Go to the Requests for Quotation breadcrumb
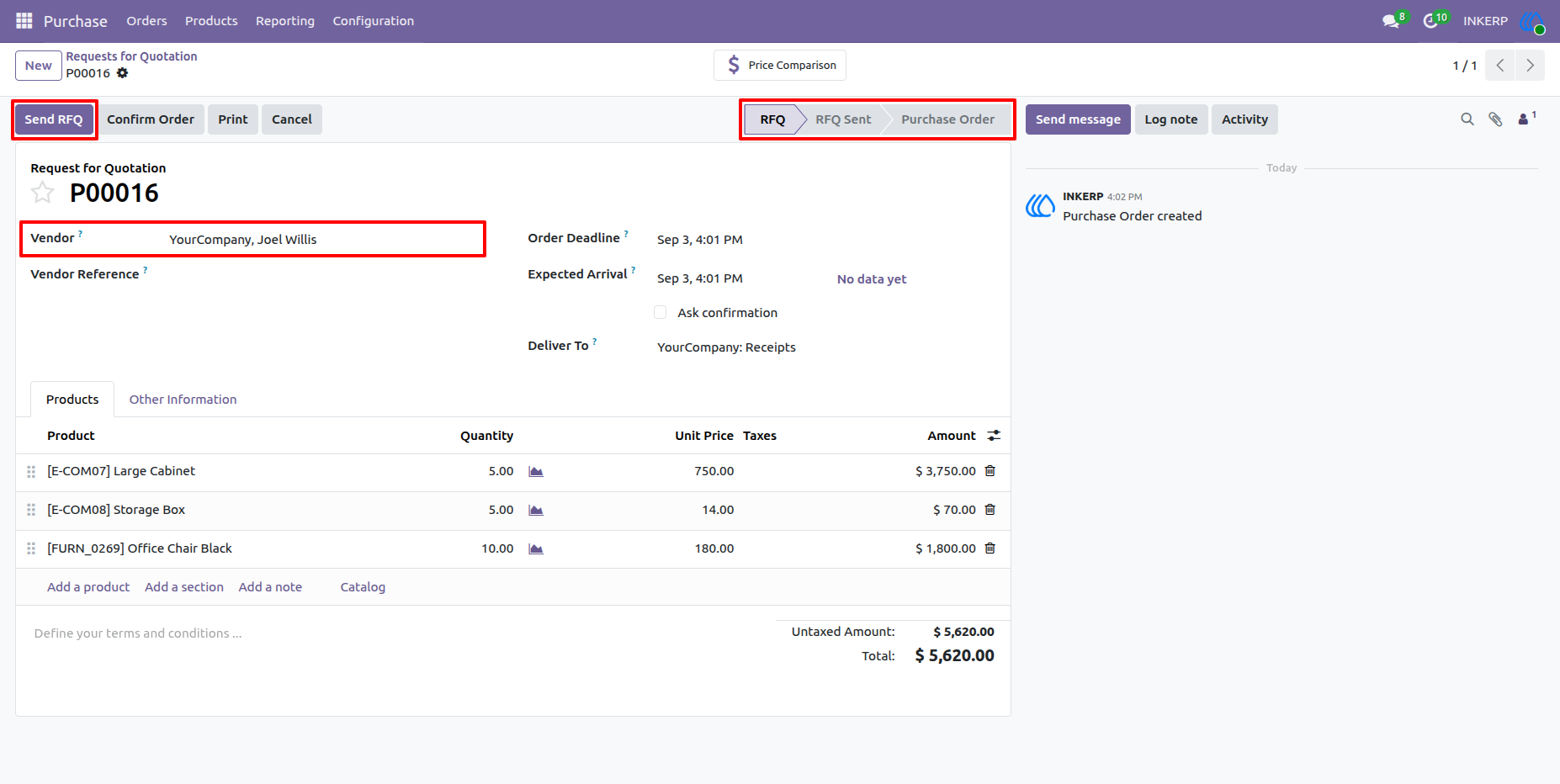1560x784 pixels. click(131, 56)
